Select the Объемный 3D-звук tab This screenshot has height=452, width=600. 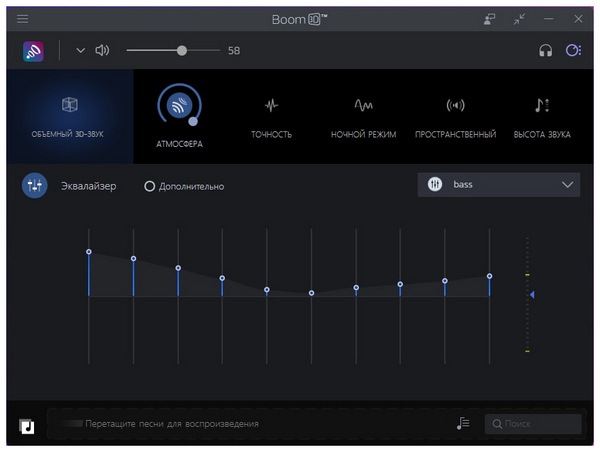[x=70, y=115]
